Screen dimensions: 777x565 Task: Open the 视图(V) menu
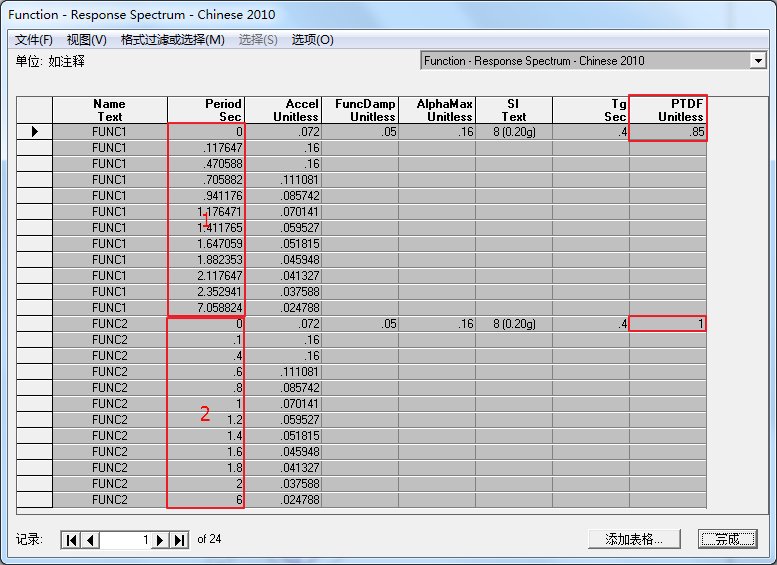click(x=86, y=40)
